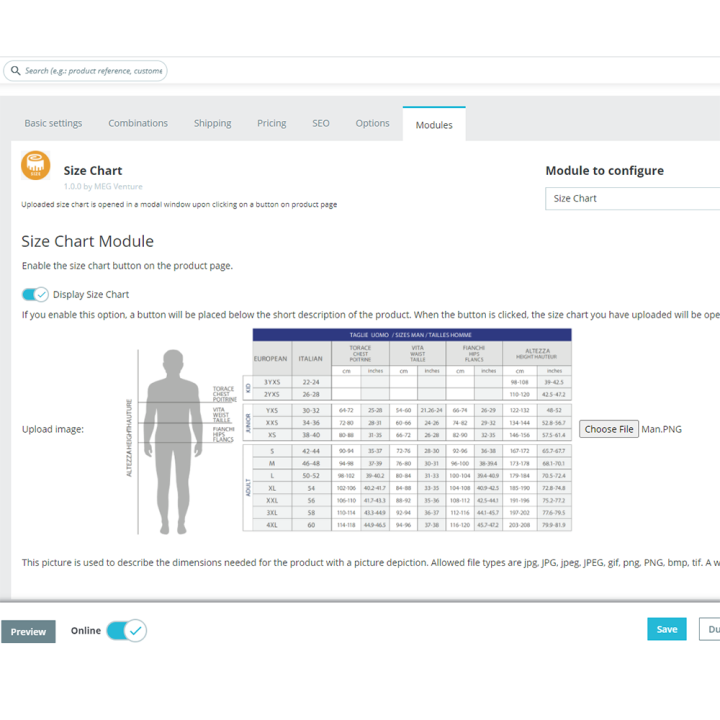Click the MEG Venture author link
The width and height of the screenshot is (720, 720).
(x=118, y=186)
